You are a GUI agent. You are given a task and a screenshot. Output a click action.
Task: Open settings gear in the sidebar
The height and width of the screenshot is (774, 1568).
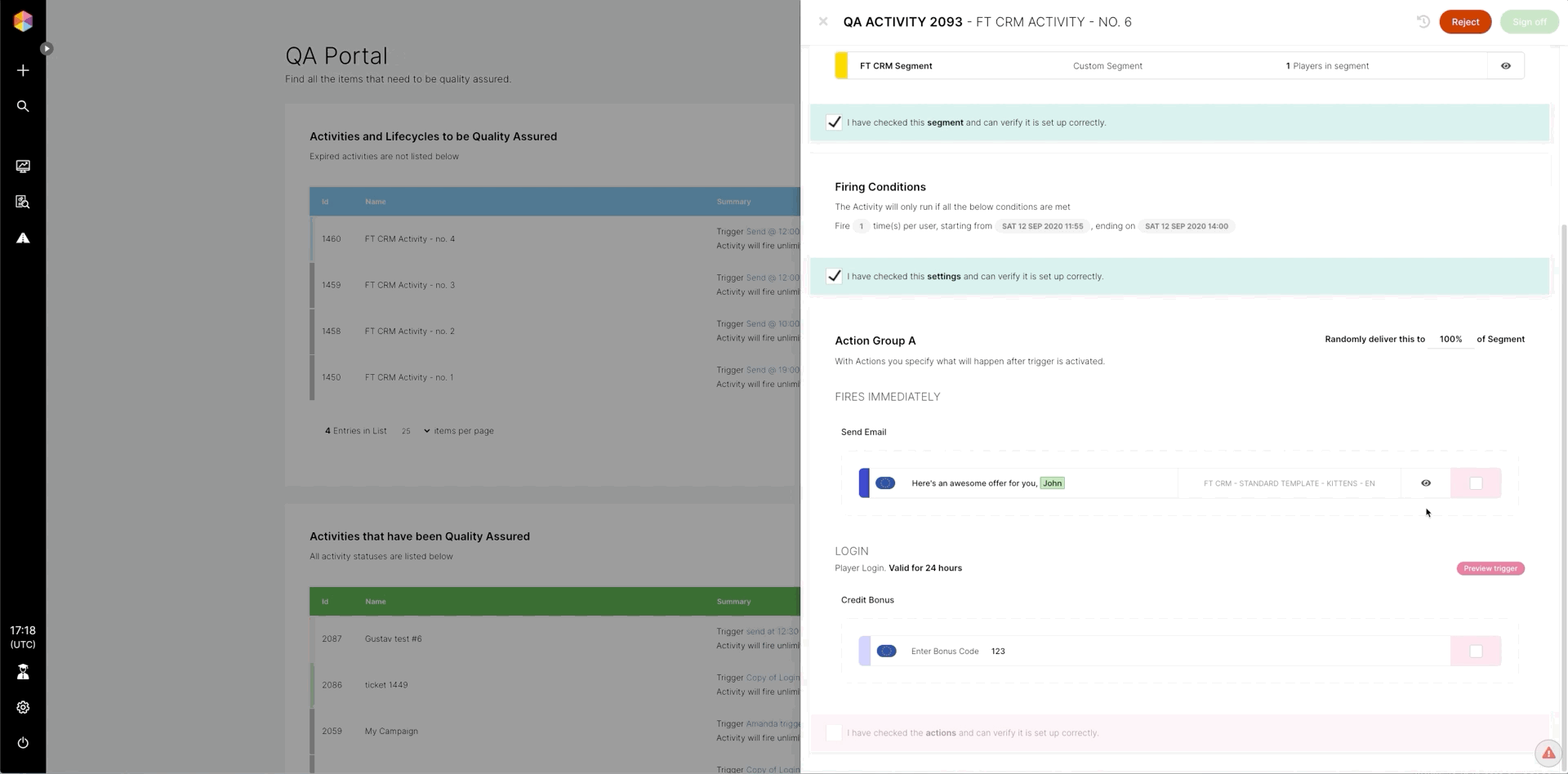[x=23, y=708]
